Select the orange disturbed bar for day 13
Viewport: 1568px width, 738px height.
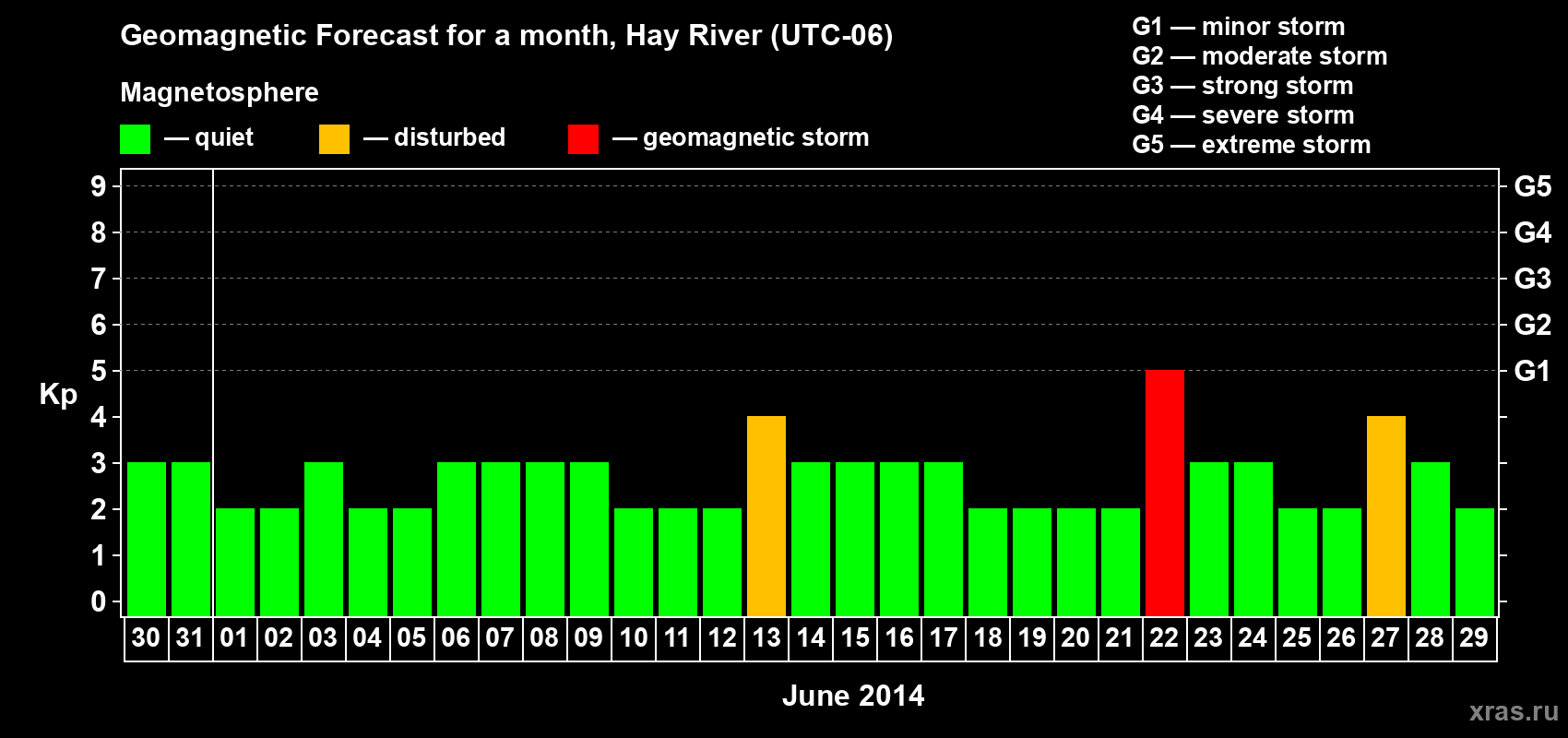tap(766, 517)
